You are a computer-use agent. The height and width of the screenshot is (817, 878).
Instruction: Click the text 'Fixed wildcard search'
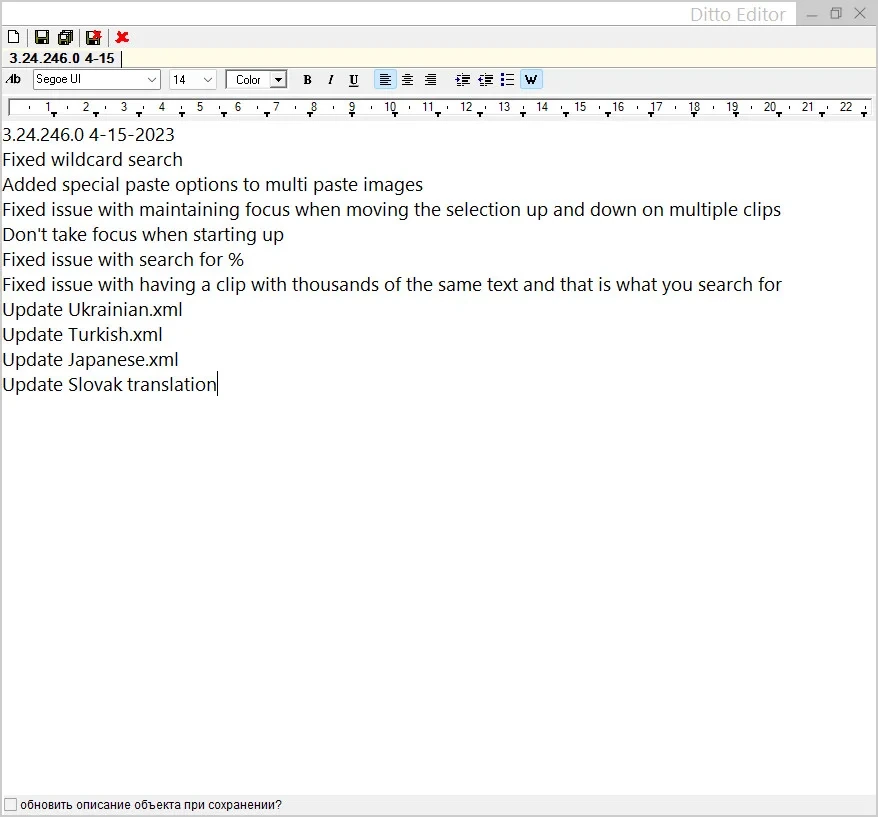point(92,160)
